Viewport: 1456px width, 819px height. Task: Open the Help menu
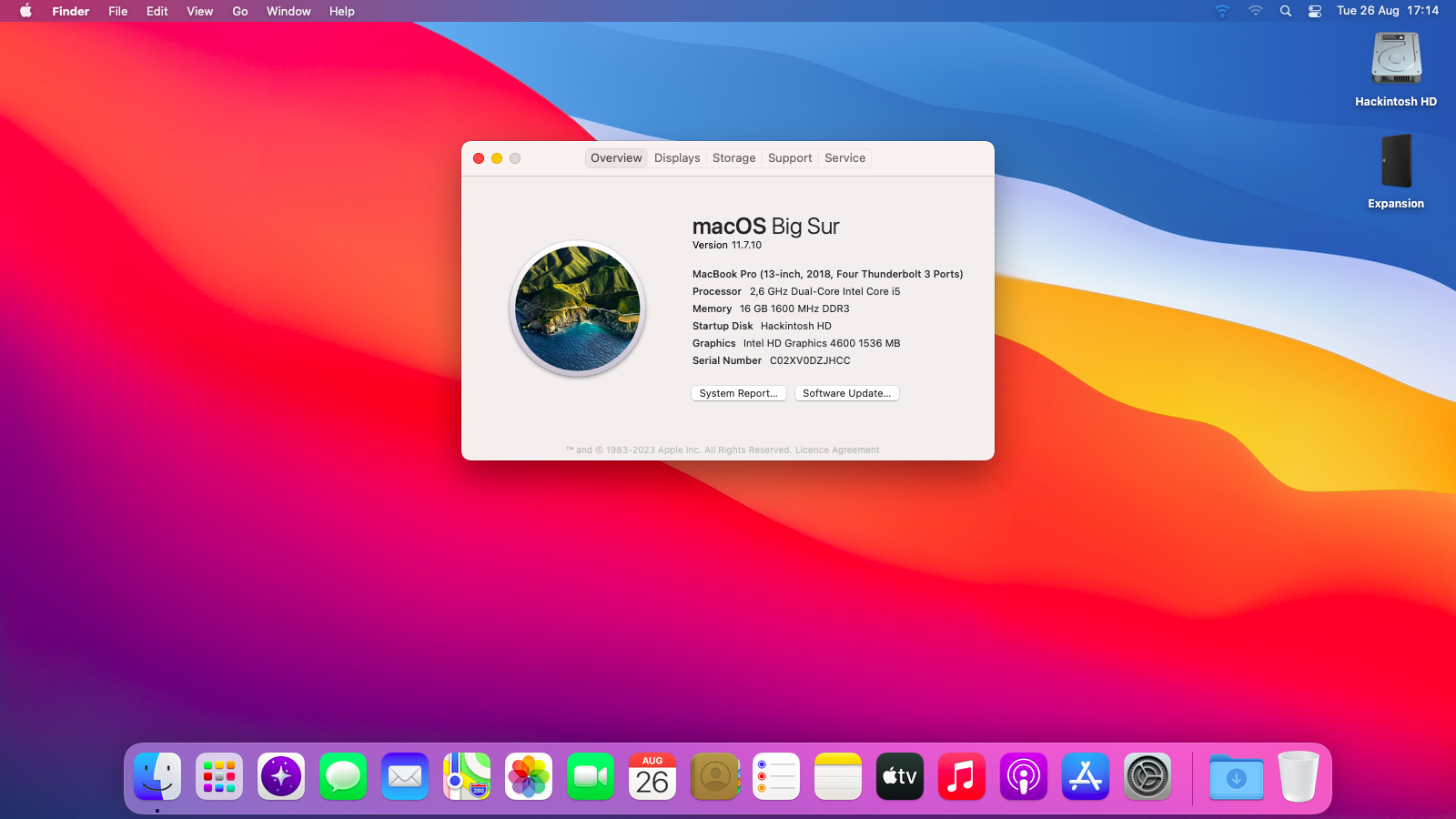point(342,11)
